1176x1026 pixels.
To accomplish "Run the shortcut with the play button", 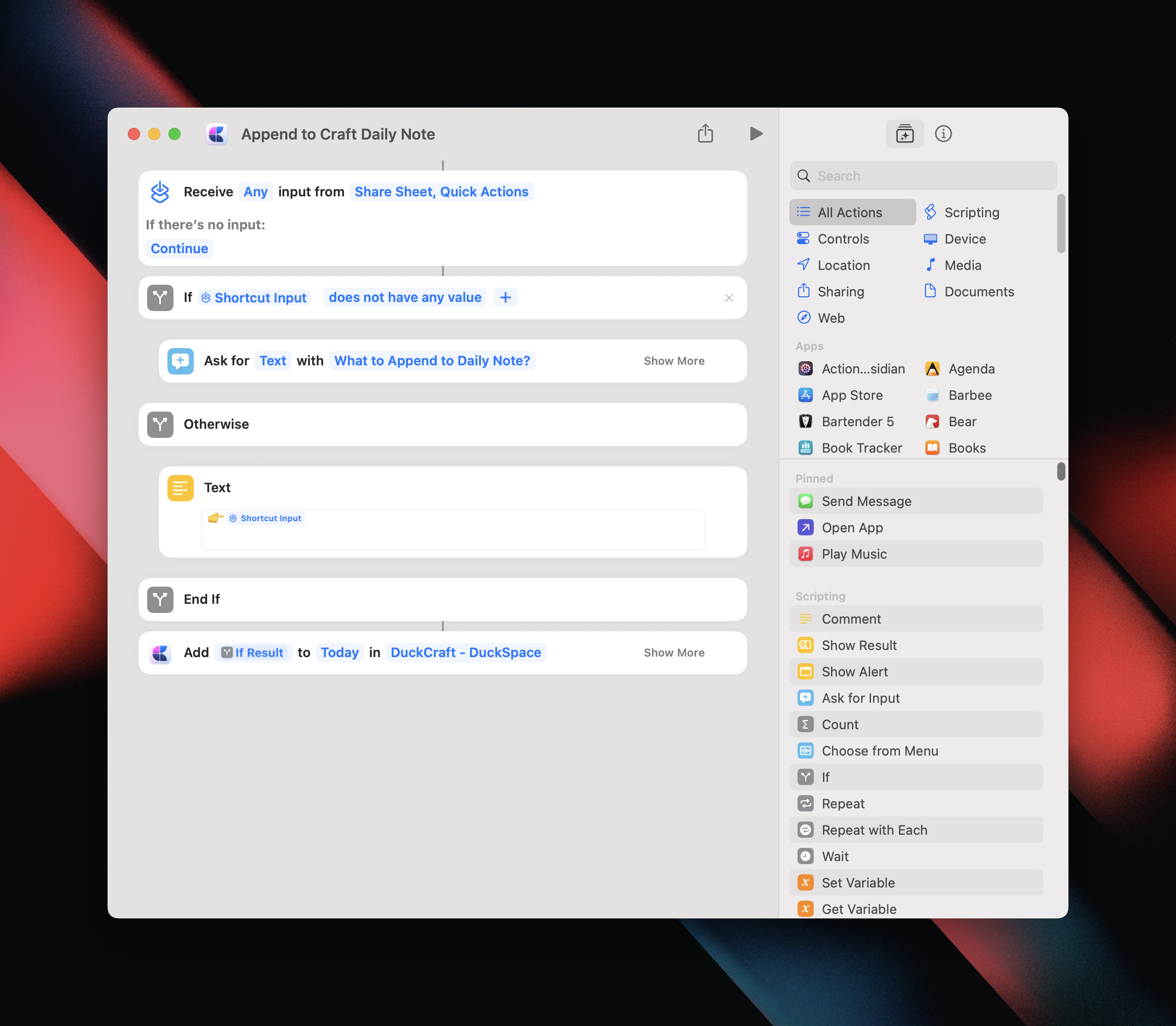I will [756, 133].
